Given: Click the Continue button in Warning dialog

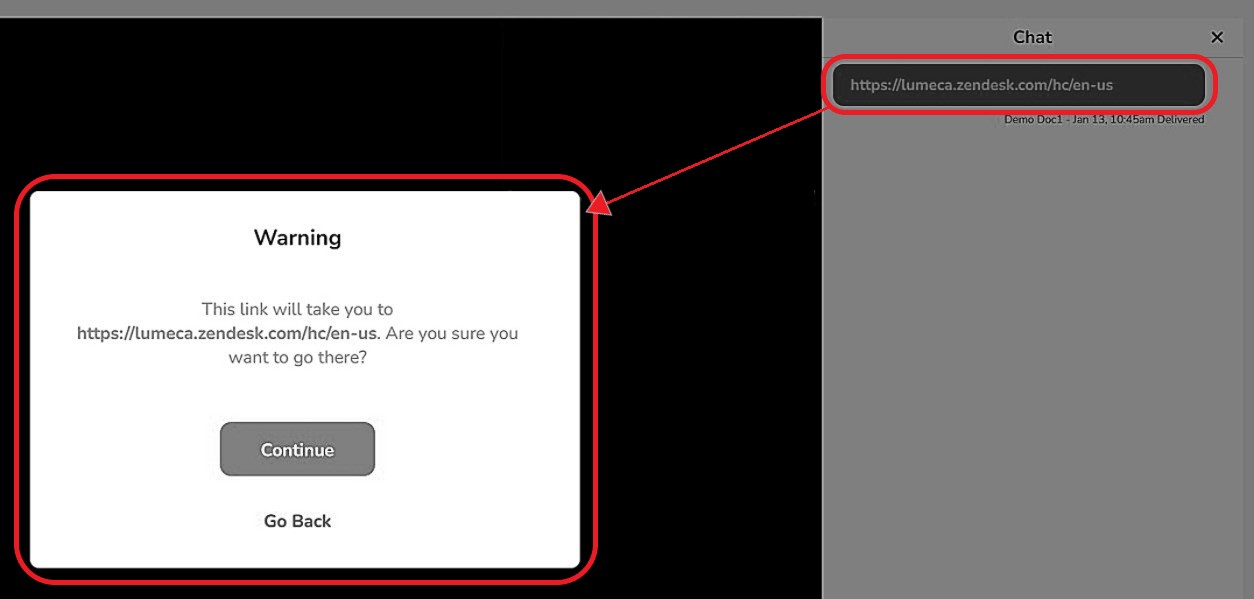Looking at the screenshot, I should (x=297, y=449).
